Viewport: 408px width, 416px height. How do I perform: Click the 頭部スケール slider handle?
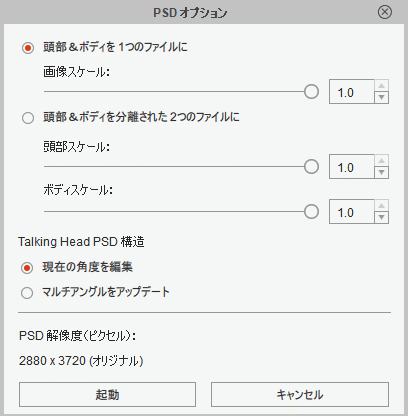311,167
